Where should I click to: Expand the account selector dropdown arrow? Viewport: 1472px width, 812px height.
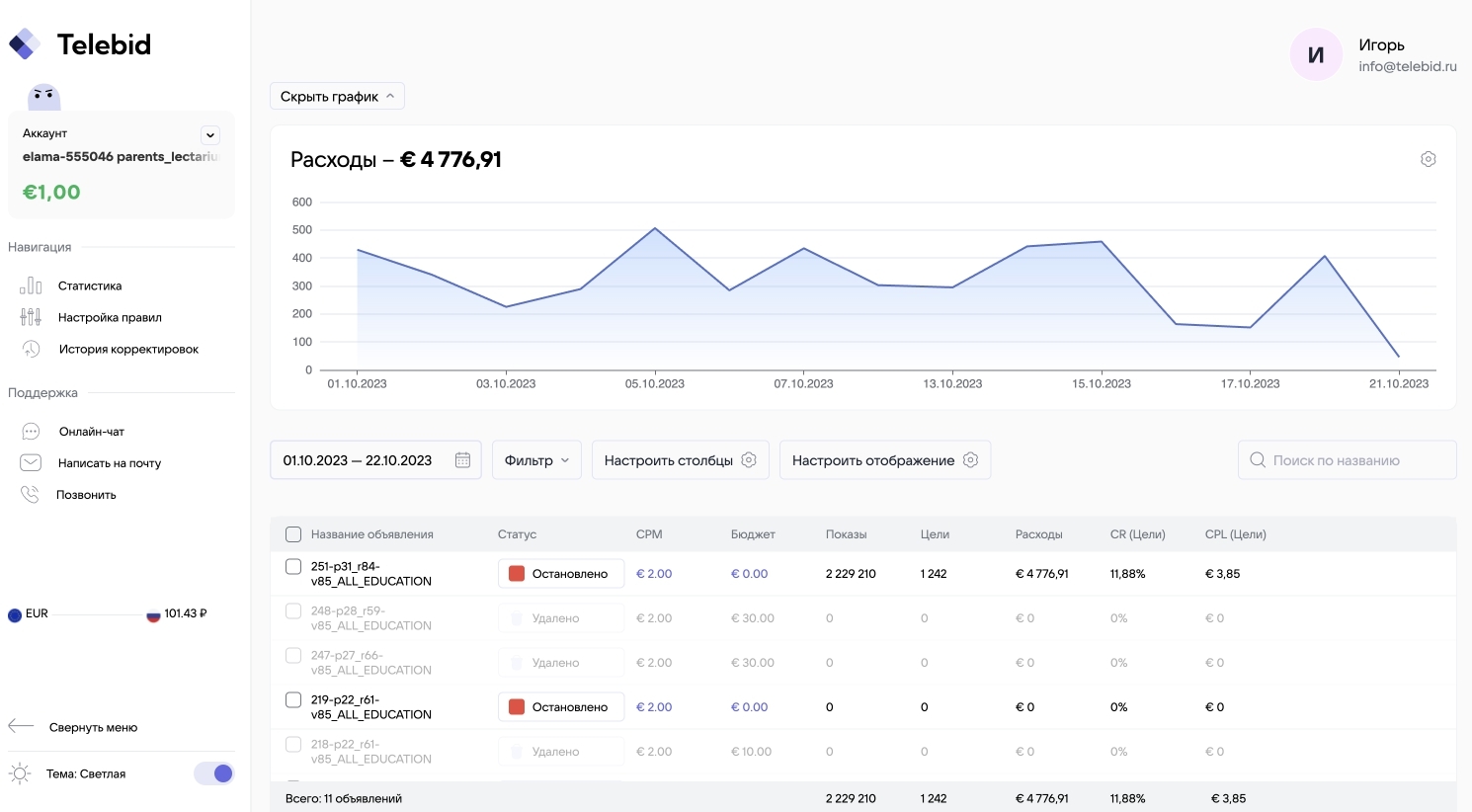[210, 135]
